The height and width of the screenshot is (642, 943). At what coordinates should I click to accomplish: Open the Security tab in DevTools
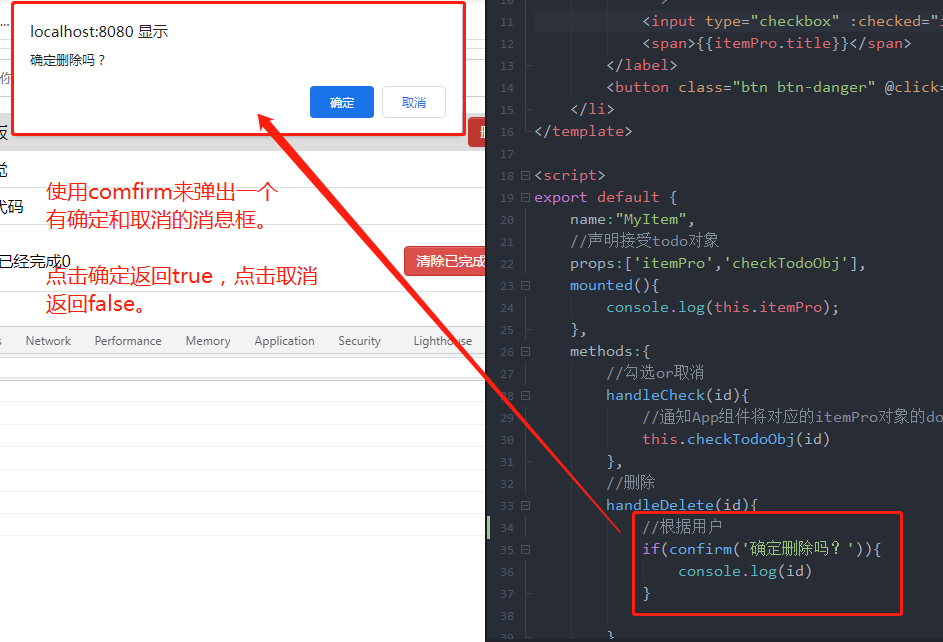coord(360,341)
